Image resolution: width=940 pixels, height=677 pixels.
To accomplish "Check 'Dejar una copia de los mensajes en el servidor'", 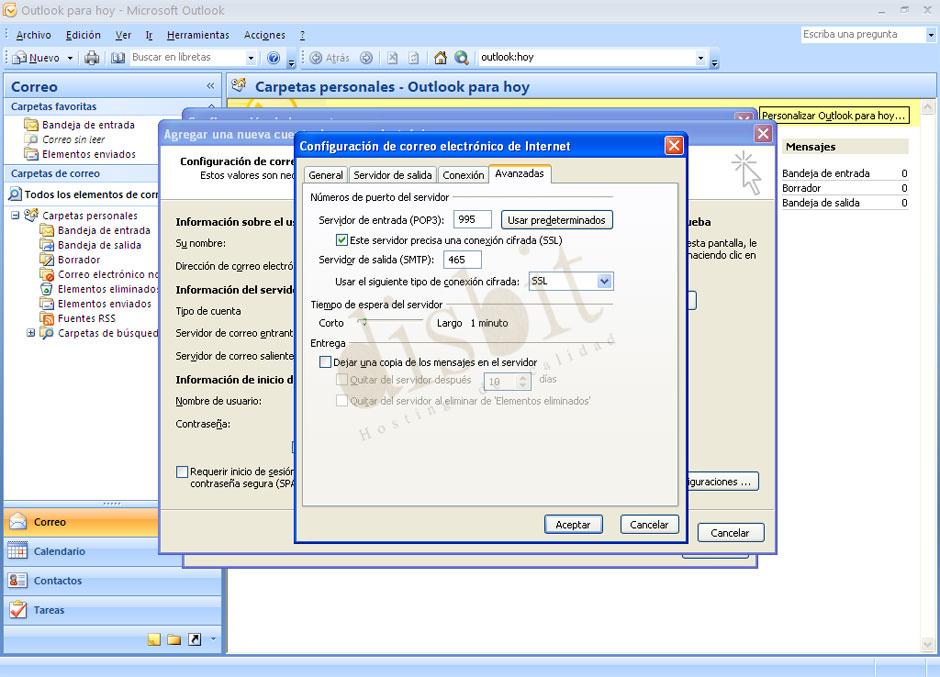I will [326, 362].
